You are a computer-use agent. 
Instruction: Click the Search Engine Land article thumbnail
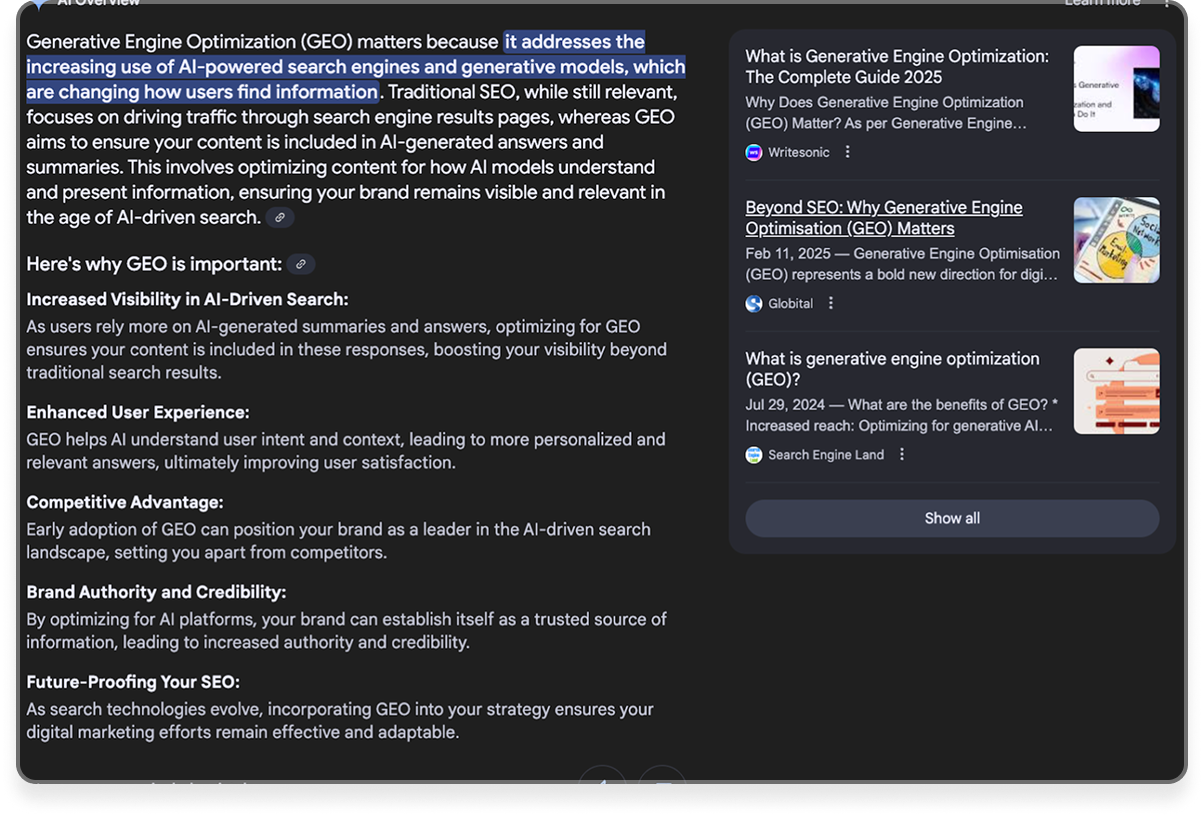[x=1116, y=391]
